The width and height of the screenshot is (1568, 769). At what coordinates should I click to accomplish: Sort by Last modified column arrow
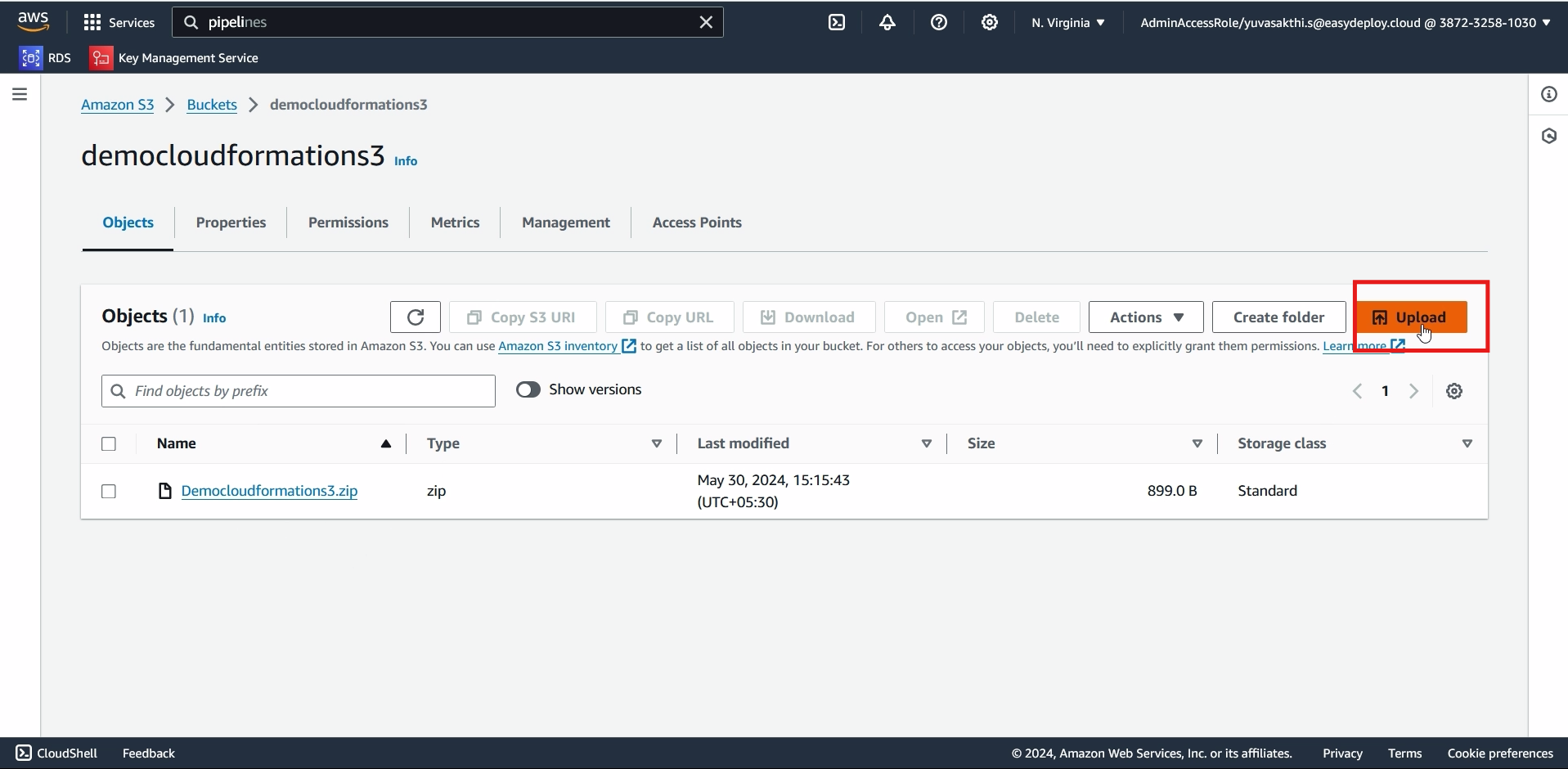pyautogui.click(x=927, y=443)
